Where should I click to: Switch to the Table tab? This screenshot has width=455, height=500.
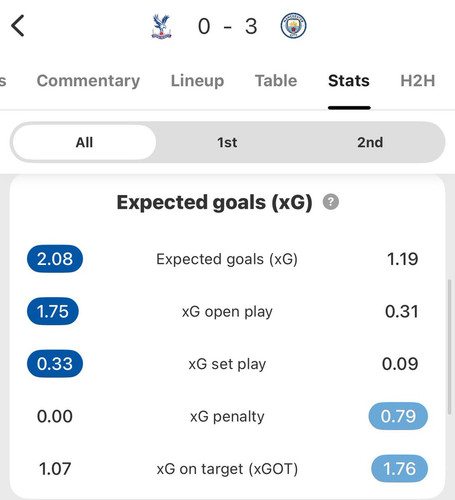tap(276, 81)
